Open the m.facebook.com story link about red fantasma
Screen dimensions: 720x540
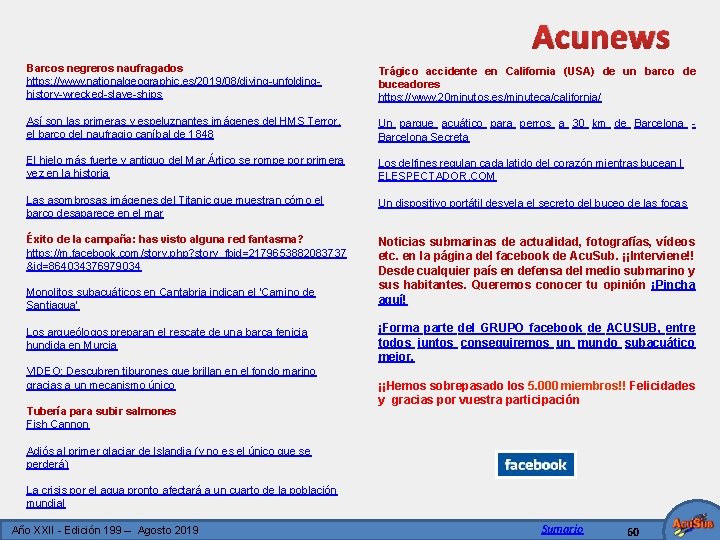[x=186, y=259]
